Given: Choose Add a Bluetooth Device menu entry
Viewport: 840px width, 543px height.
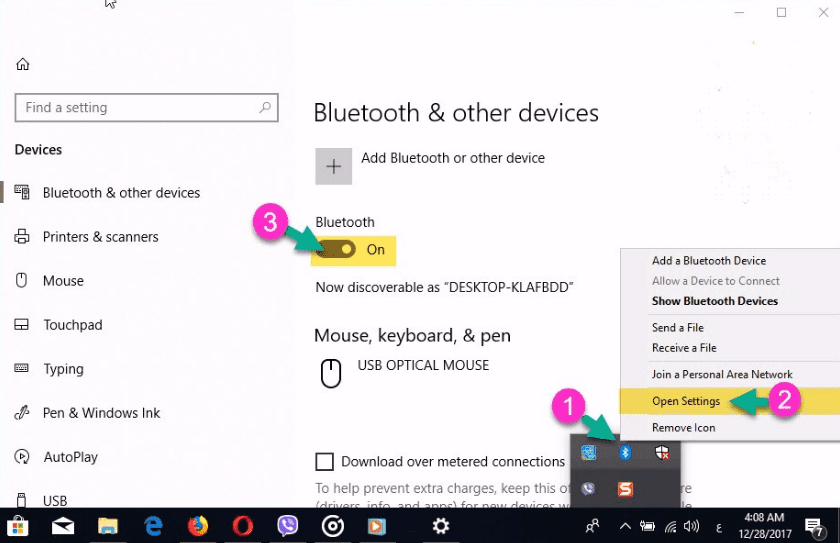Looking at the screenshot, I should [x=708, y=261].
